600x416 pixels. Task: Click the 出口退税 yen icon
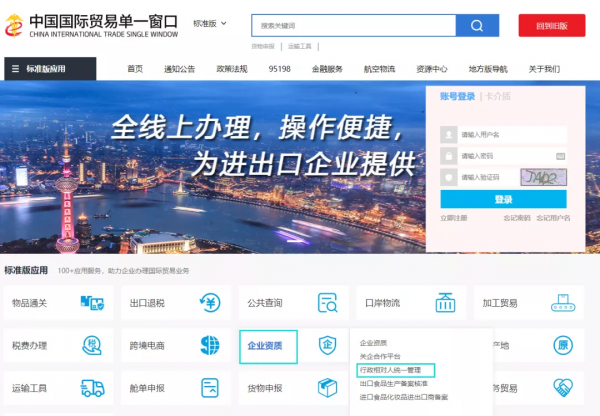(209, 302)
